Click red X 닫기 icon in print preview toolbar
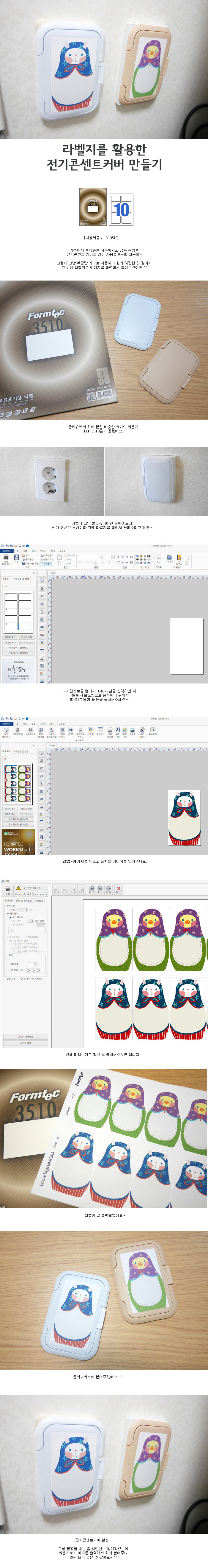Screen dimensions: 208x1568 (119, 889)
